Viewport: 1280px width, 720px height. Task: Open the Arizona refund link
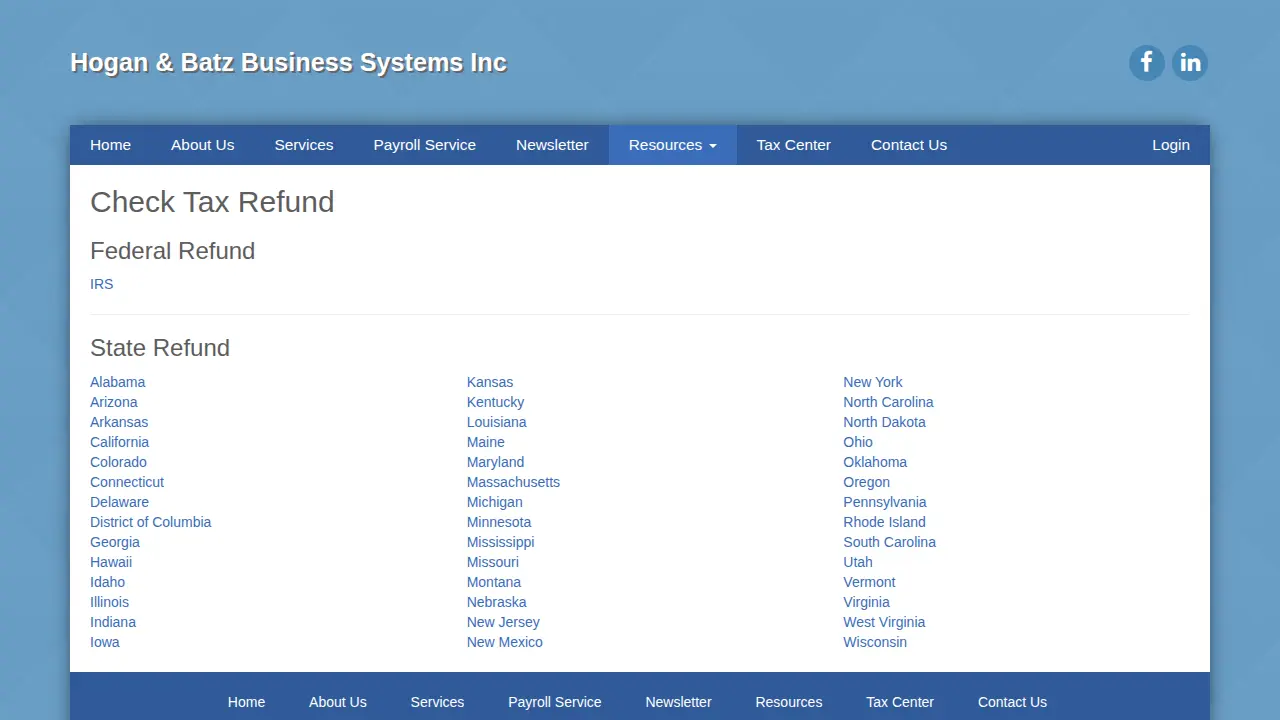point(114,402)
